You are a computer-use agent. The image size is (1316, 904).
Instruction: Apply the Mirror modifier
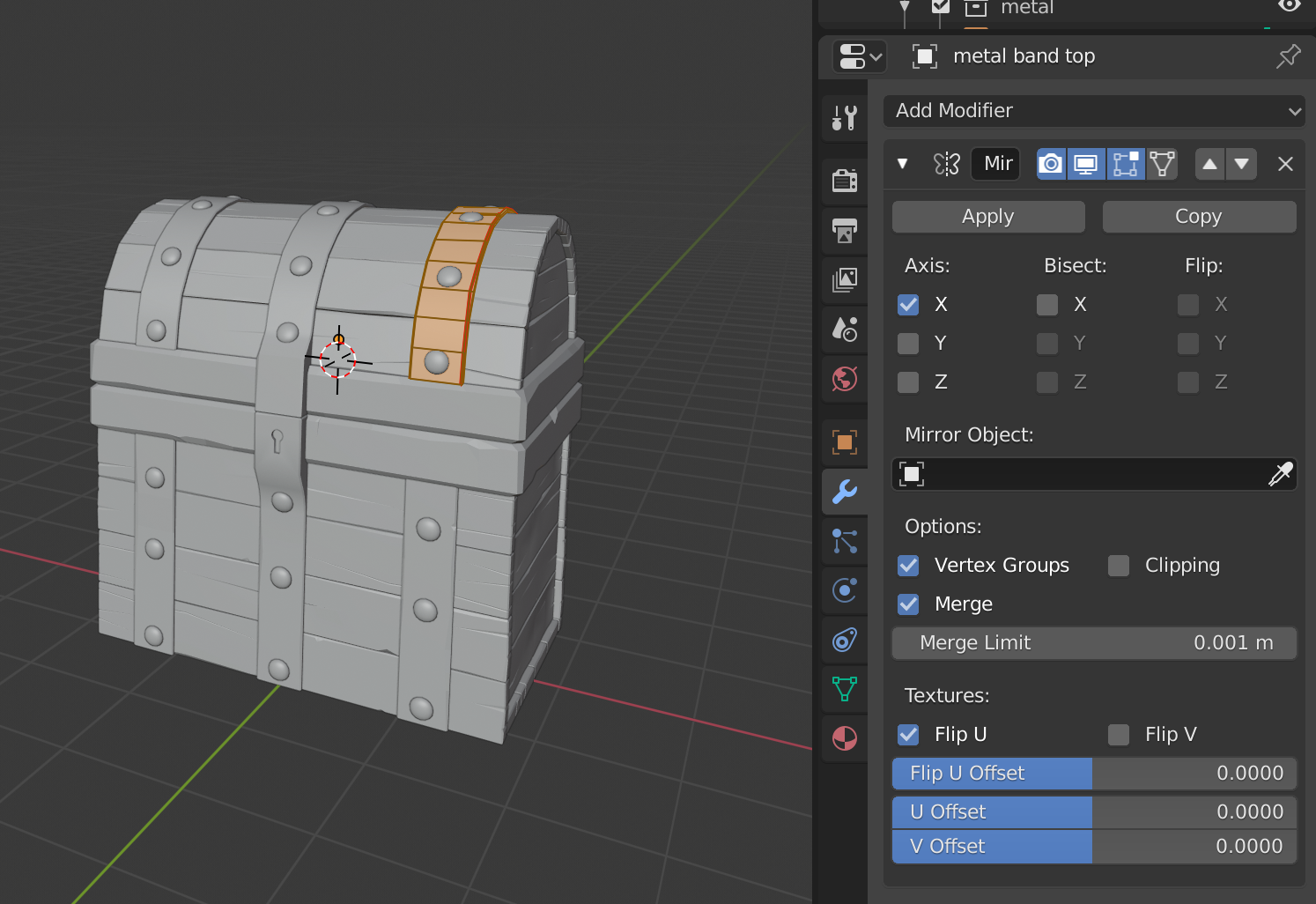987,216
